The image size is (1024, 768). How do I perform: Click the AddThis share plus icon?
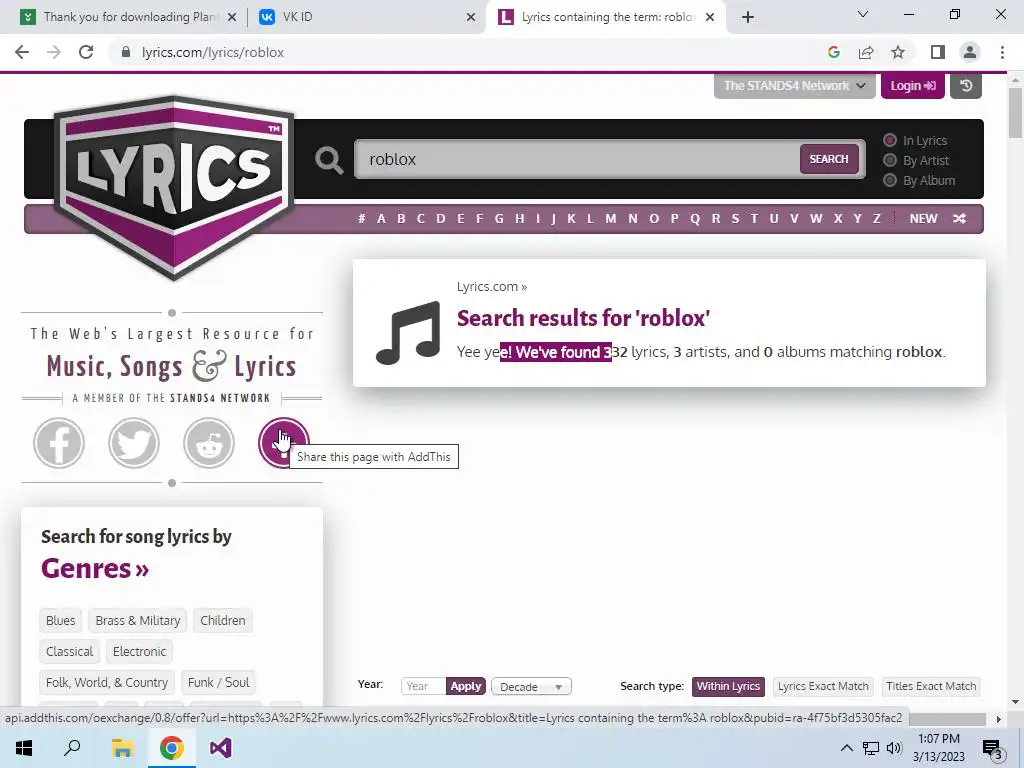point(283,443)
